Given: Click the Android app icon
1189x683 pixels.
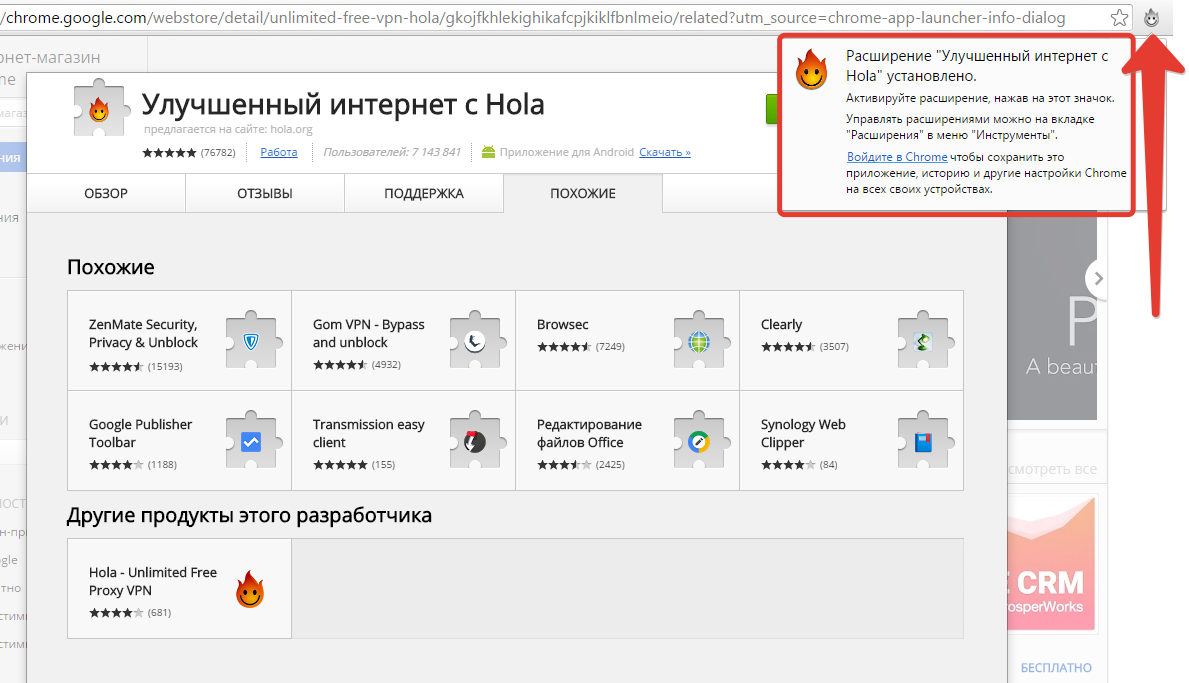Looking at the screenshot, I should [x=488, y=152].
